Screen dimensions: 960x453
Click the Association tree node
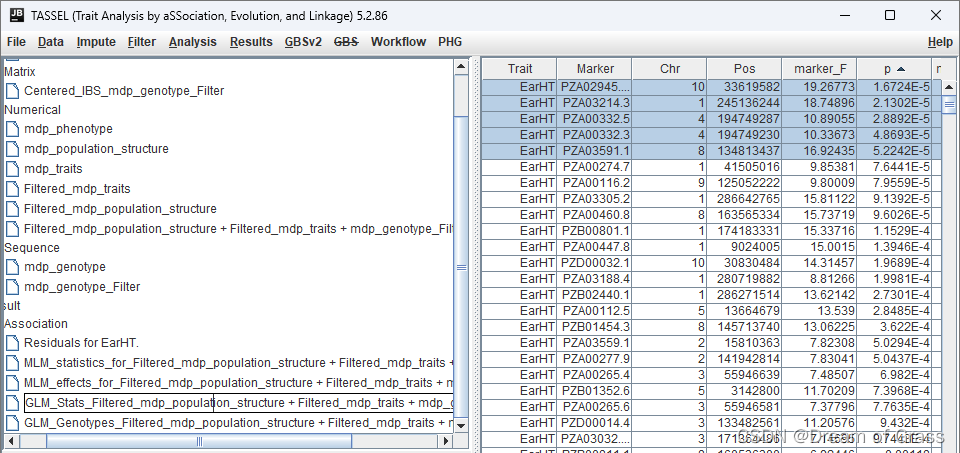[x=36, y=324]
